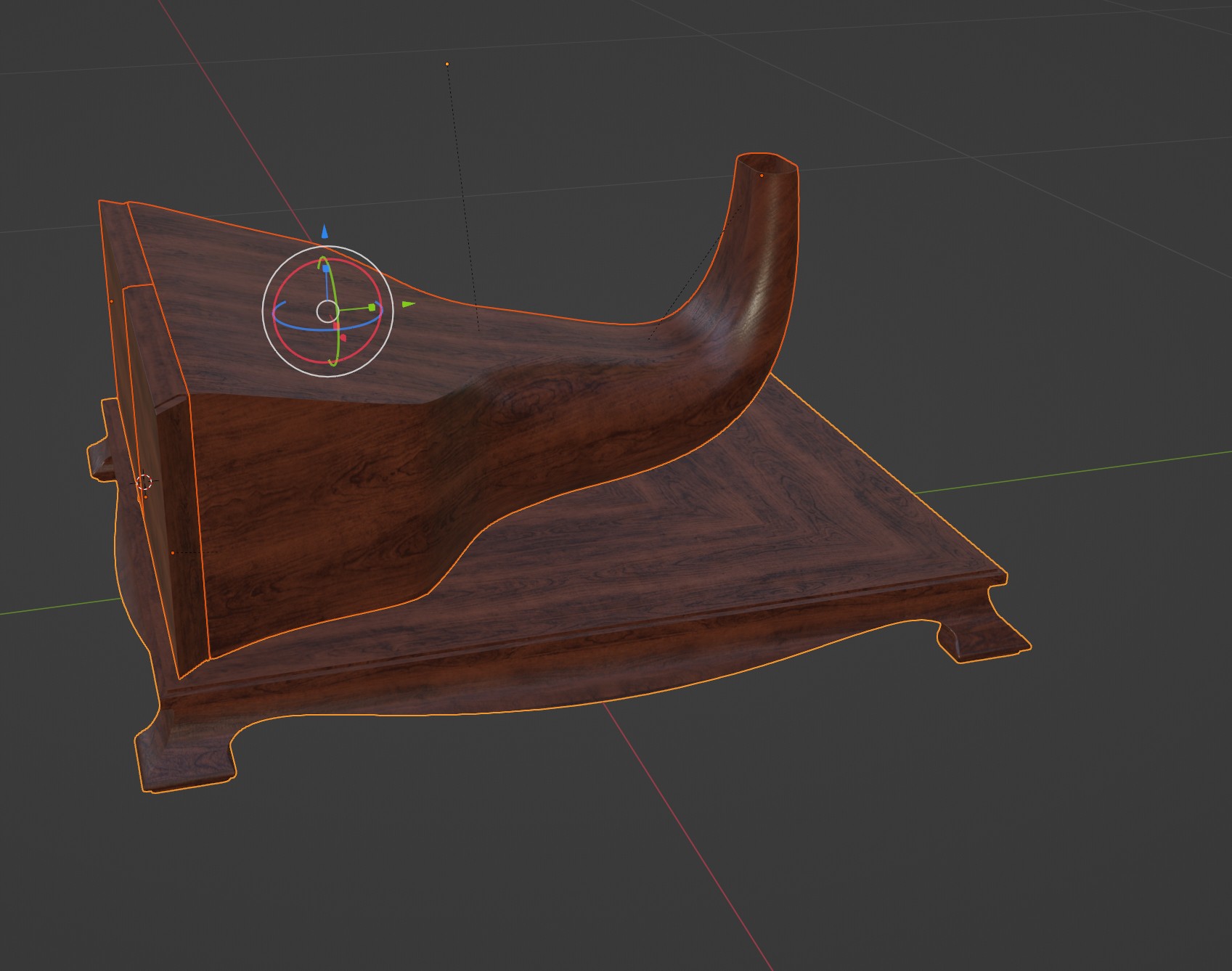
Task: Select the origin dot on the horn tip
Action: pos(762,176)
